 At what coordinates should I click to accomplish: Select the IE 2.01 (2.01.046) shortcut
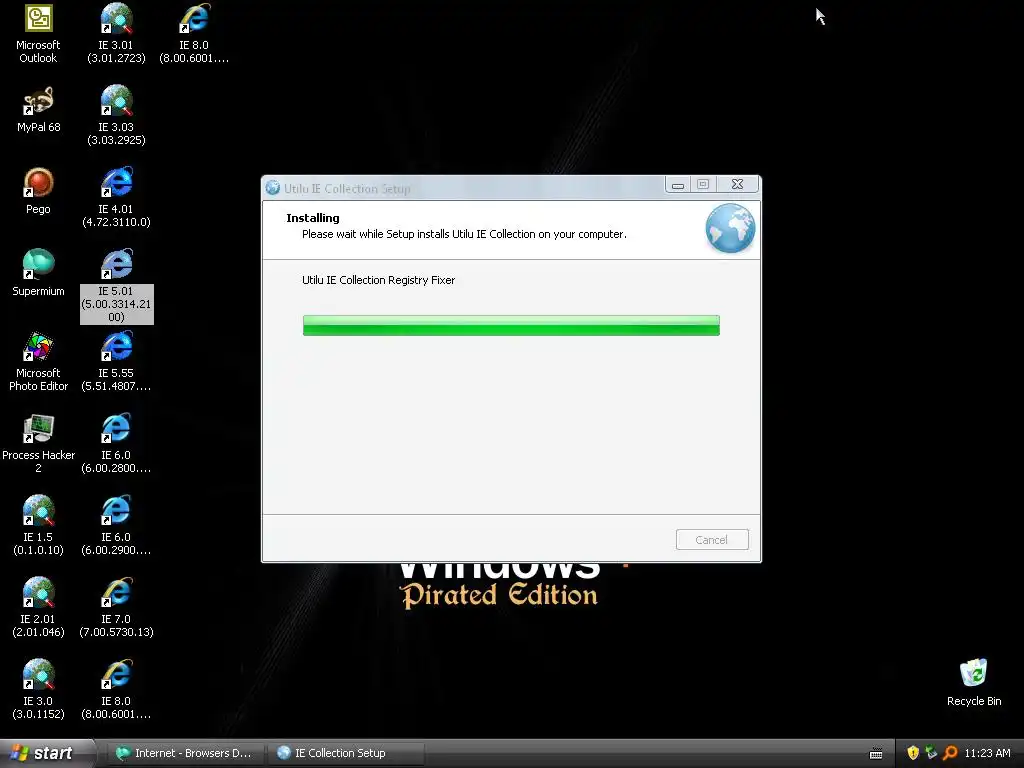pos(38,608)
